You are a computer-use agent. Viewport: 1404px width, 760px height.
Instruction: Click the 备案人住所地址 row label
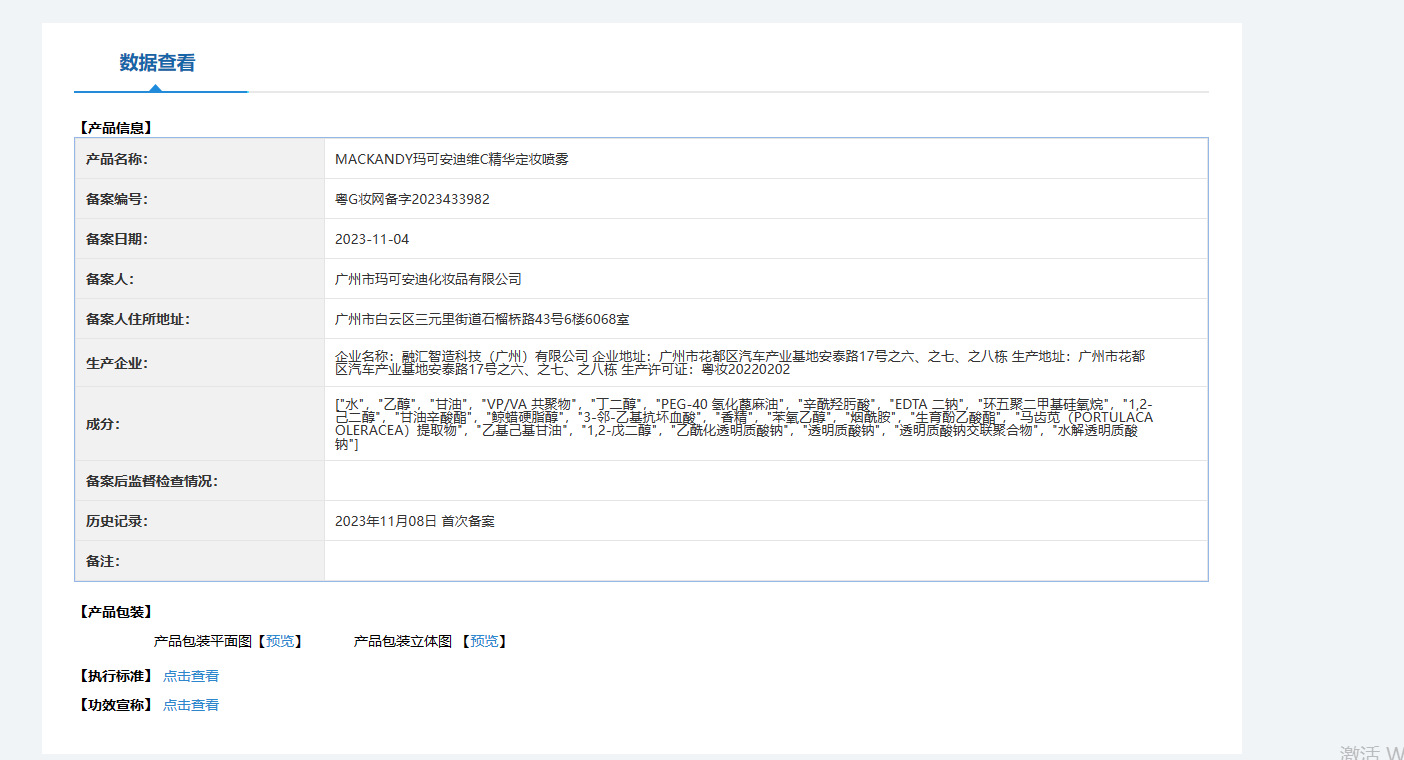click(x=138, y=319)
